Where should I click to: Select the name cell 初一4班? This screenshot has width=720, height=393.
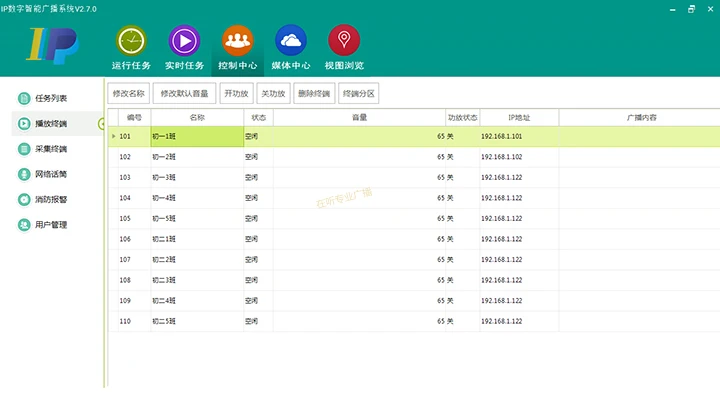[x=197, y=198]
